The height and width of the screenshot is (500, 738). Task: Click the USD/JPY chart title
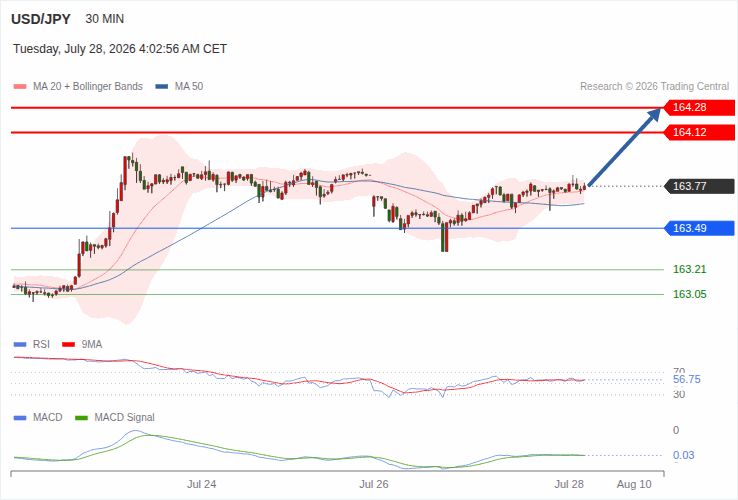point(41,19)
